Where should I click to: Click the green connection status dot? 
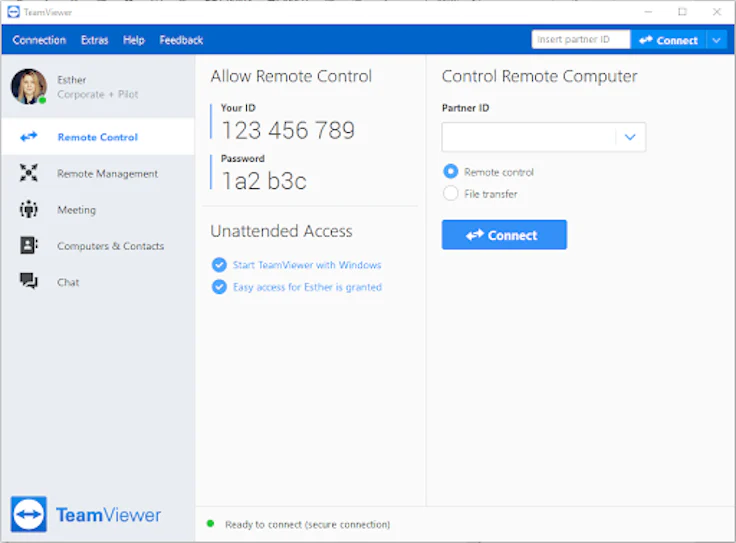point(210,523)
